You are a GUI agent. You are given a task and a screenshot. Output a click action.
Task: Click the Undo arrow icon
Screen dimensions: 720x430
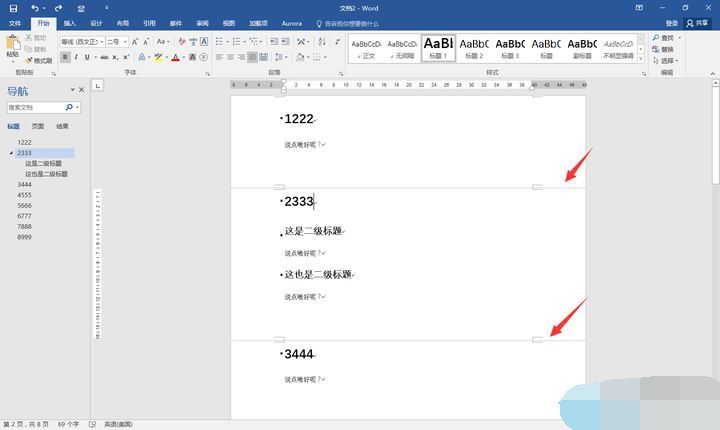tap(34, 8)
